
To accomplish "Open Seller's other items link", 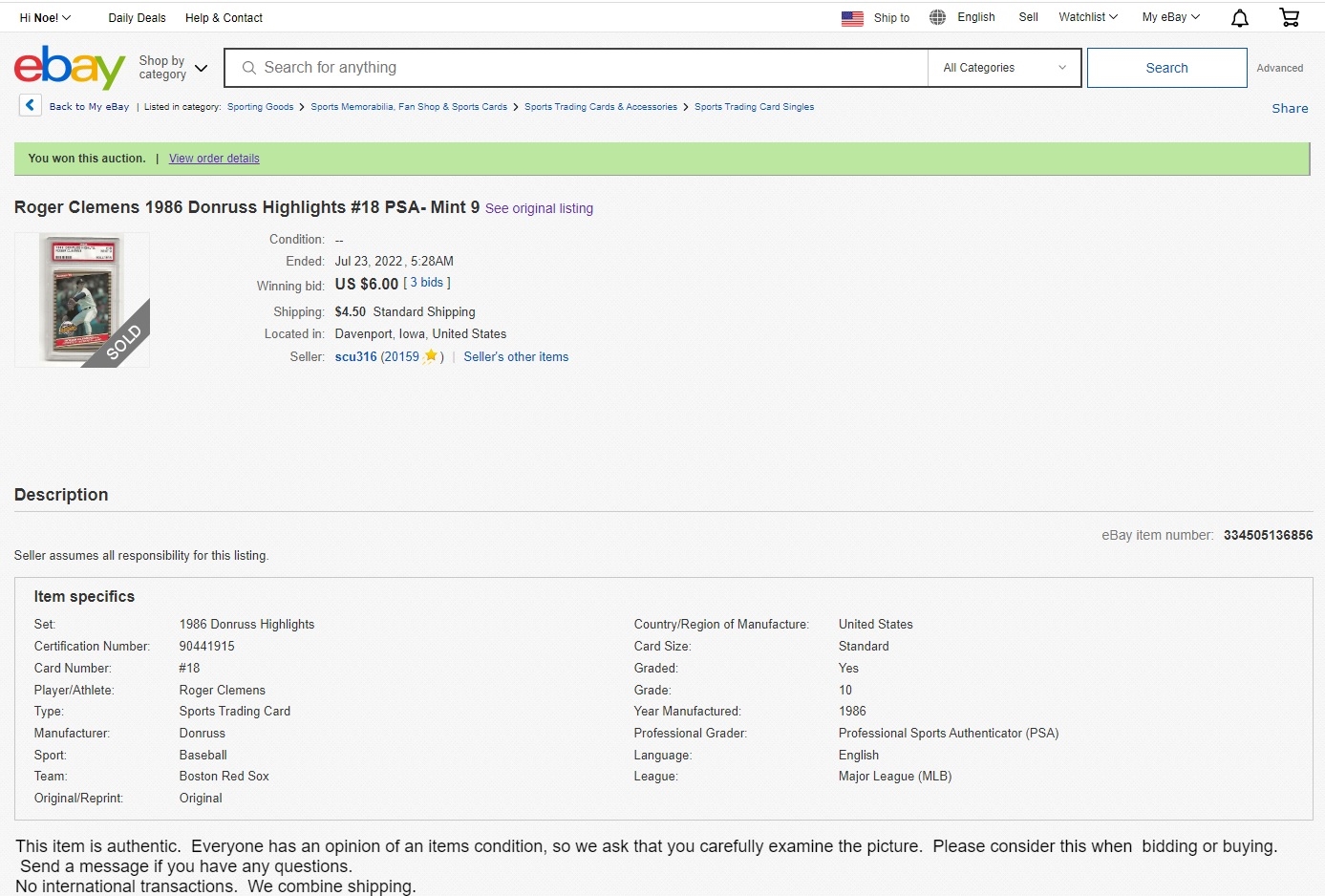I will 516,356.
